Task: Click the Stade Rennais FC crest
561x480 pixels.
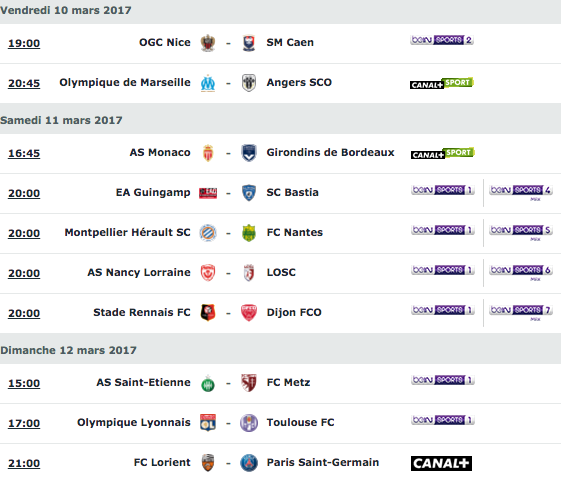Action: tap(208, 313)
